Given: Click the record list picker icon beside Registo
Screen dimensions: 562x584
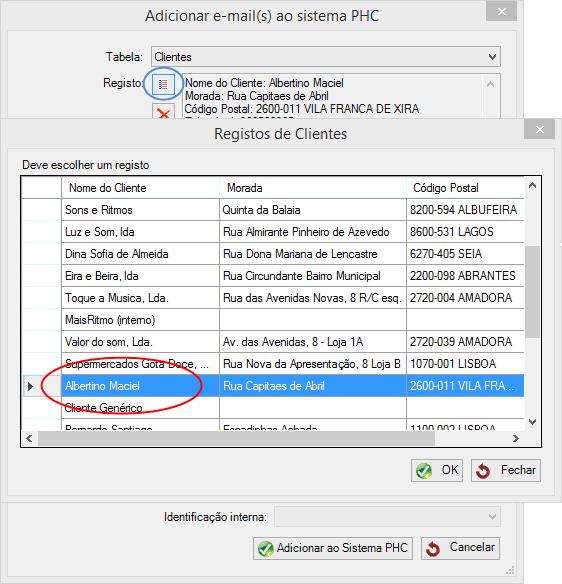Looking at the screenshot, I should tap(163, 84).
